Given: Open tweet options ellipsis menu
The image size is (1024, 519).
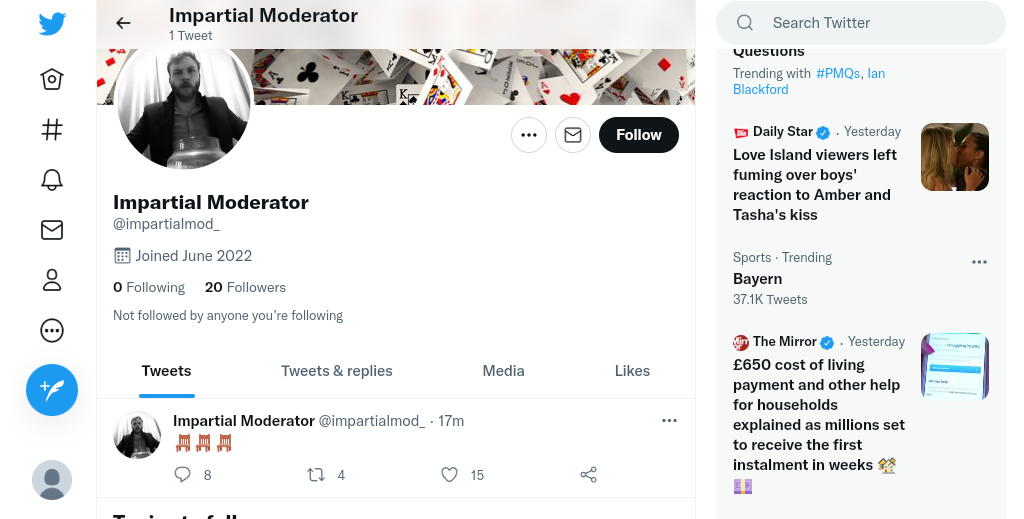Looking at the screenshot, I should coord(669,421).
